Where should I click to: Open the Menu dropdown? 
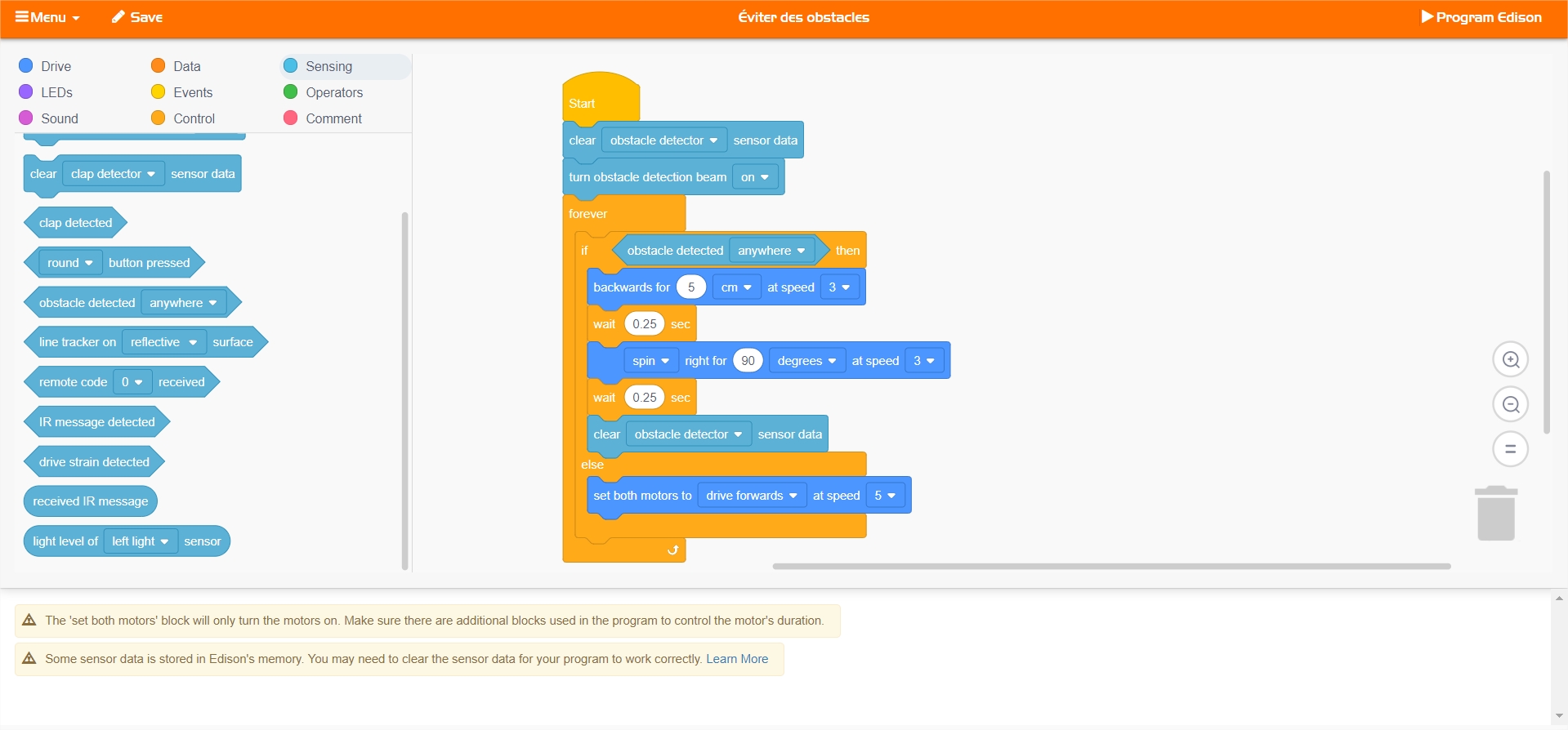tap(47, 17)
